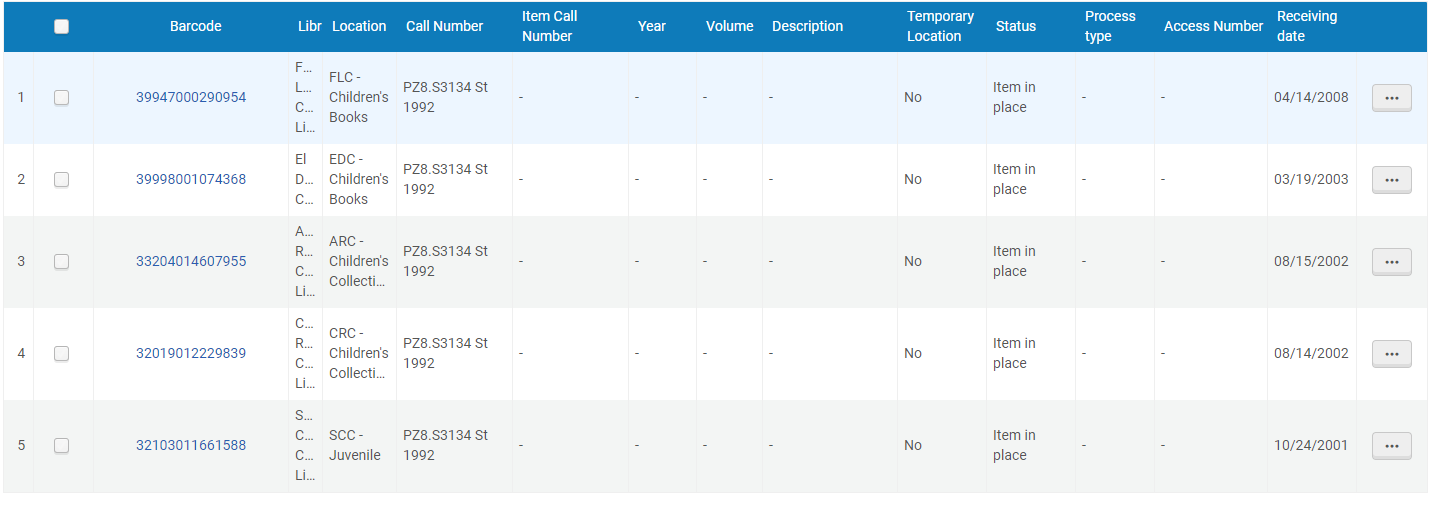Click call number PZ8.S3134 St 1992 in row 1

pyautogui.click(x=446, y=98)
